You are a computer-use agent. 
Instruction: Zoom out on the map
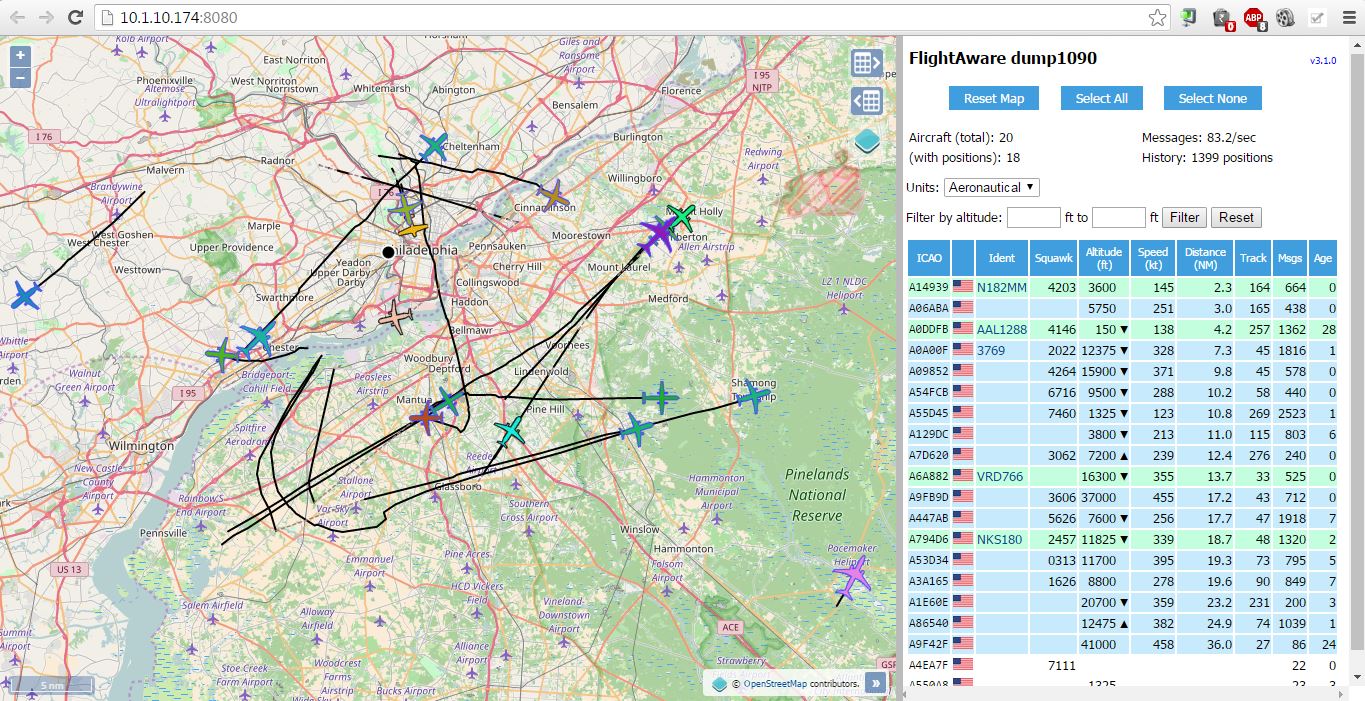[x=20, y=78]
